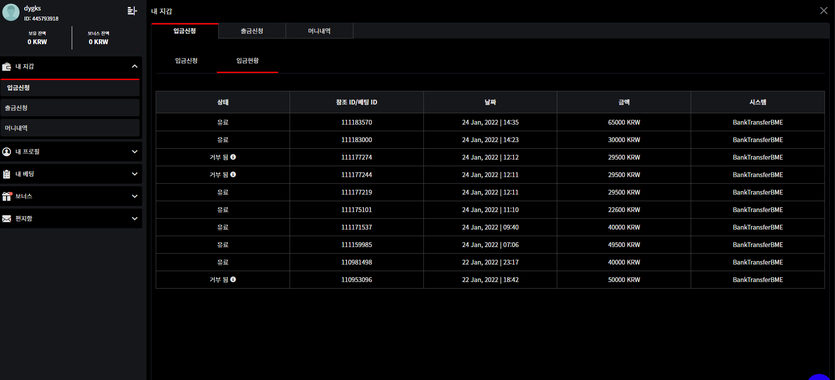Click the date 24 Jan, 2022 | 14:35
Viewport: 835px width, 380px height.
[x=490, y=122]
